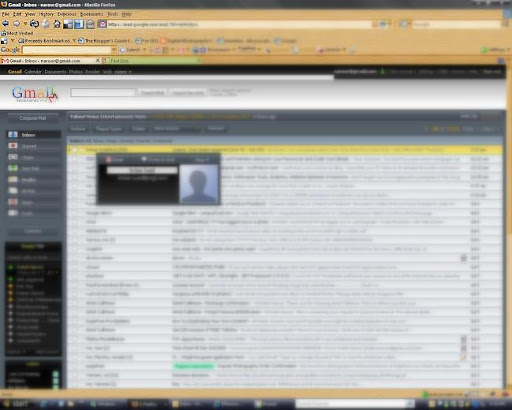Image resolution: width=512 pixels, height=410 pixels.
Task: Click the Gmail envelope site icon in address bar
Action: tap(102, 24)
